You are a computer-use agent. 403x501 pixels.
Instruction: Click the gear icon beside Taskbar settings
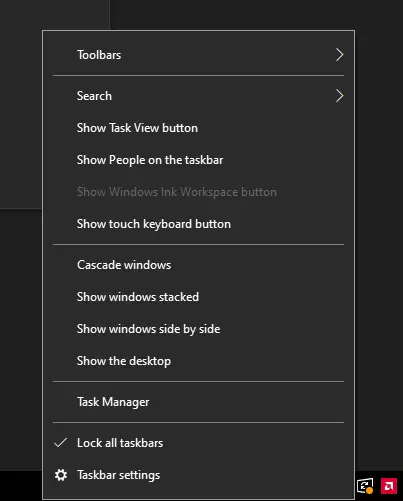[x=61, y=475]
